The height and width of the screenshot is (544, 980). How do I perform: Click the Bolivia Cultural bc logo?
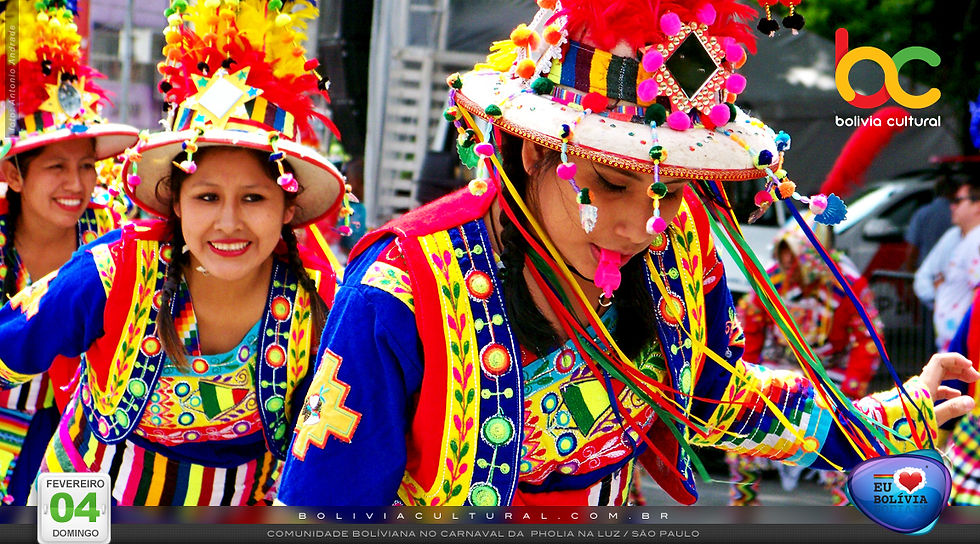888,69
